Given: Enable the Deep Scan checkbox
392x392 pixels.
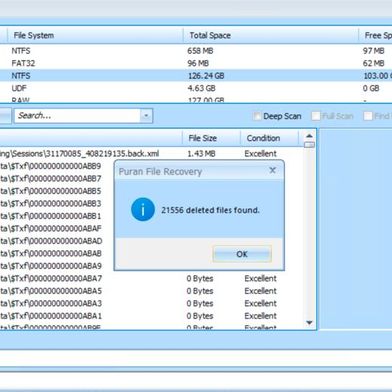Looking at the screenshot, I should pos(257,116).
